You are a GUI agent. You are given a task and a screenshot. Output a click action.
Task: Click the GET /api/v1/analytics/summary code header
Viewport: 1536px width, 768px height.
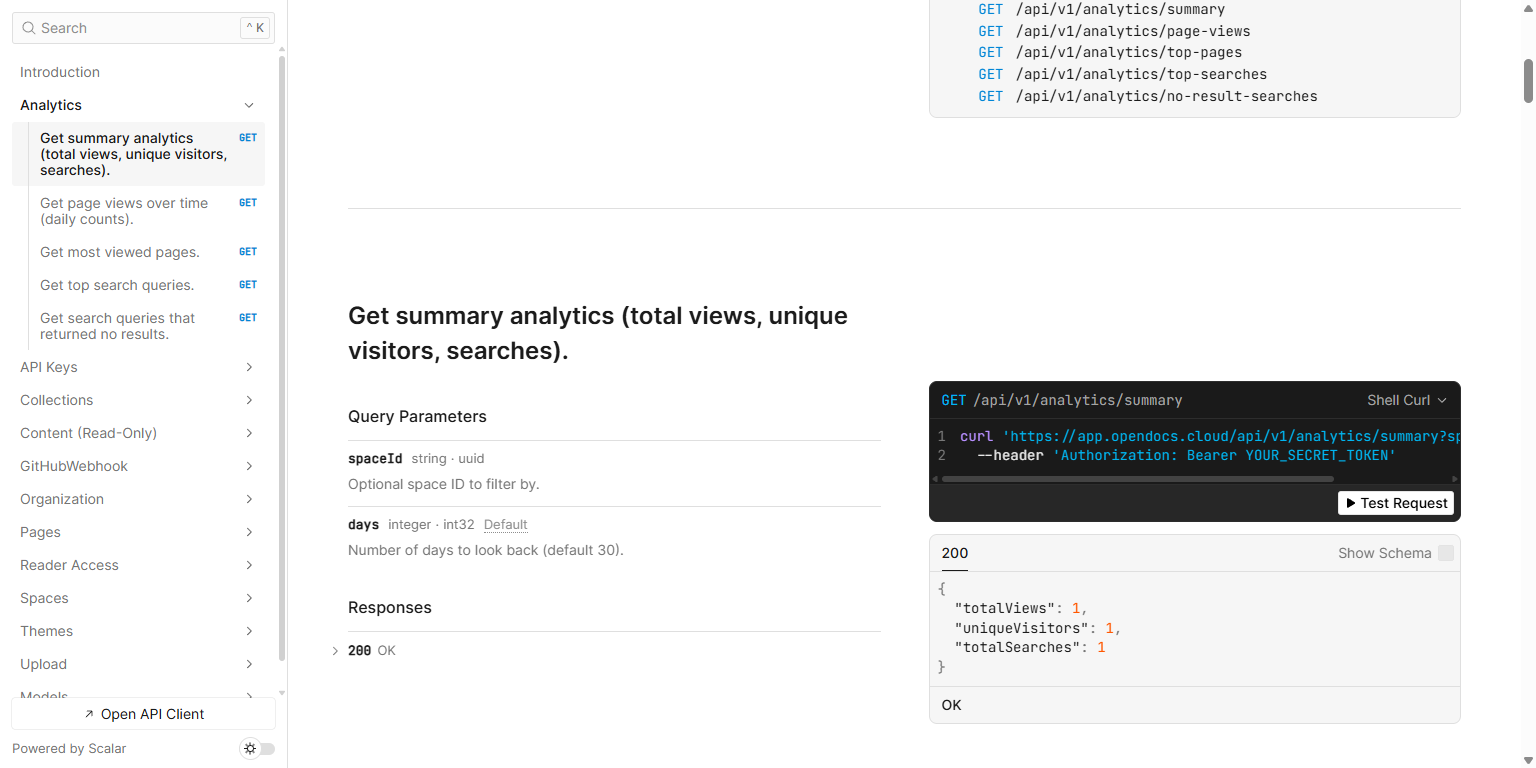click(x=1062, y=400)
